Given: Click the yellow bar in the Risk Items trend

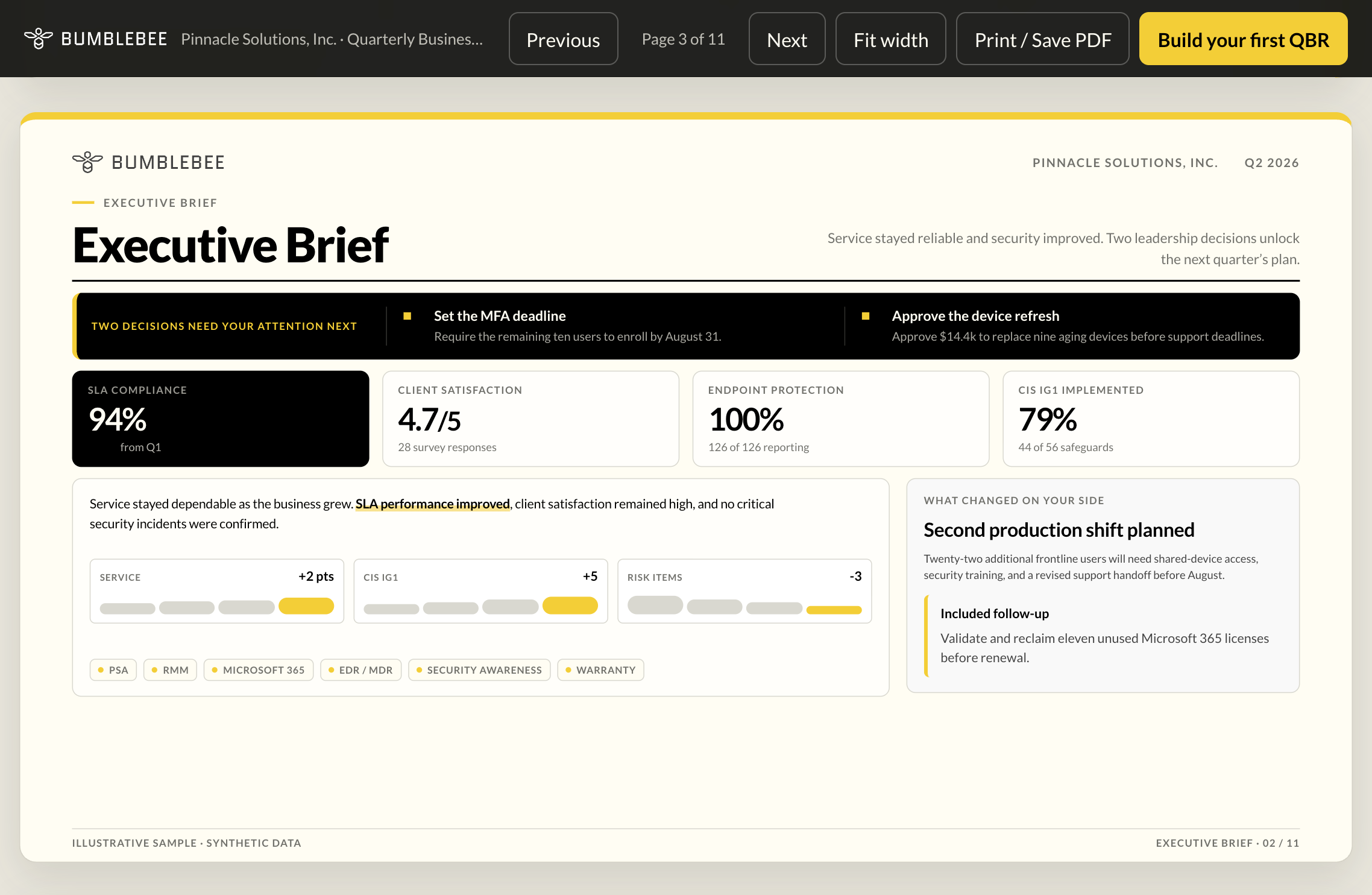Looking at the screenshot, I should click(x=834, y=610).
